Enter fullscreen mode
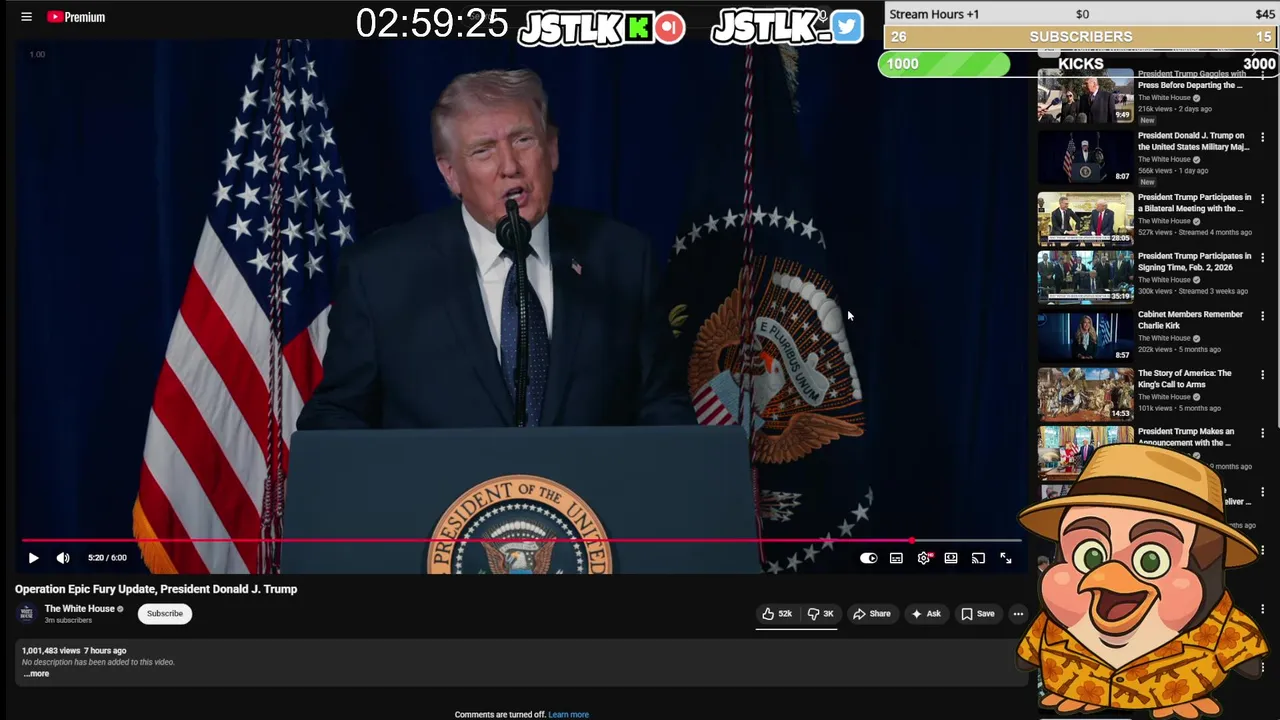Viewport: 1280px width, 720px height. coord(1006,558)
